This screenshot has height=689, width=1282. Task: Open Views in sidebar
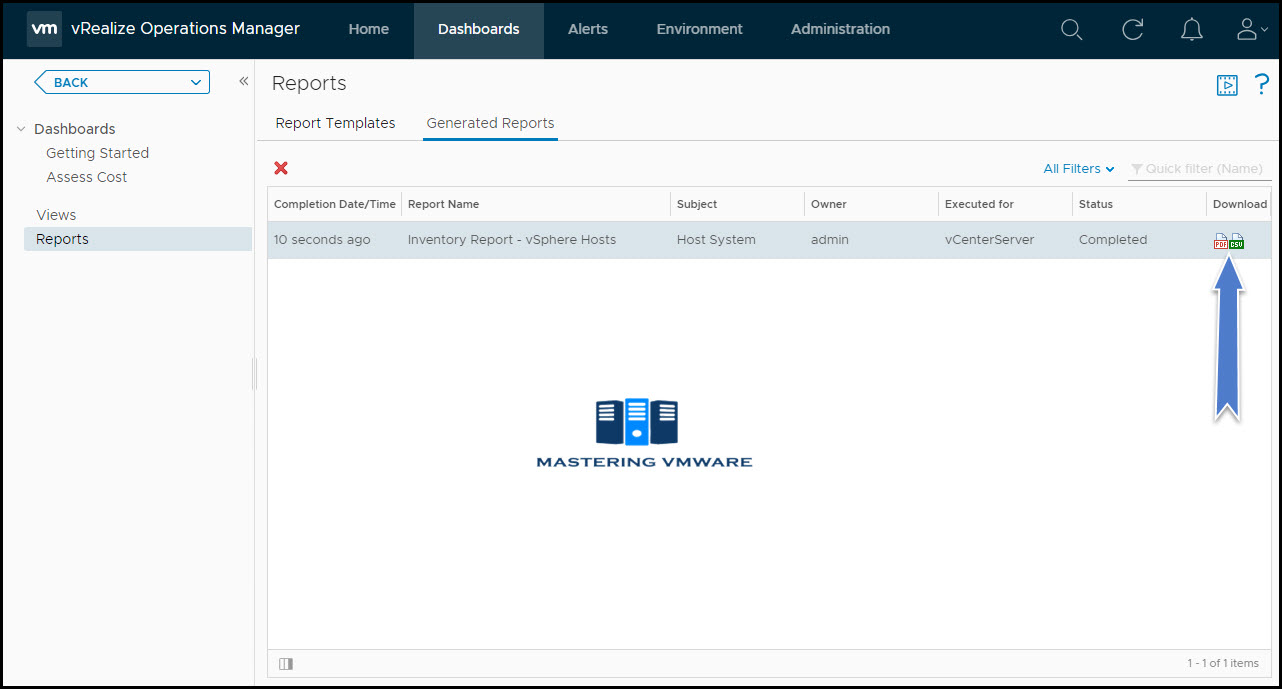56,215
